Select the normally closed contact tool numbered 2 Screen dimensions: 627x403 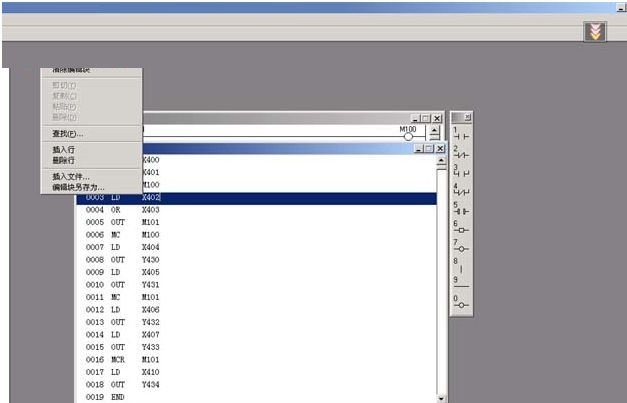tap(461, 152)
